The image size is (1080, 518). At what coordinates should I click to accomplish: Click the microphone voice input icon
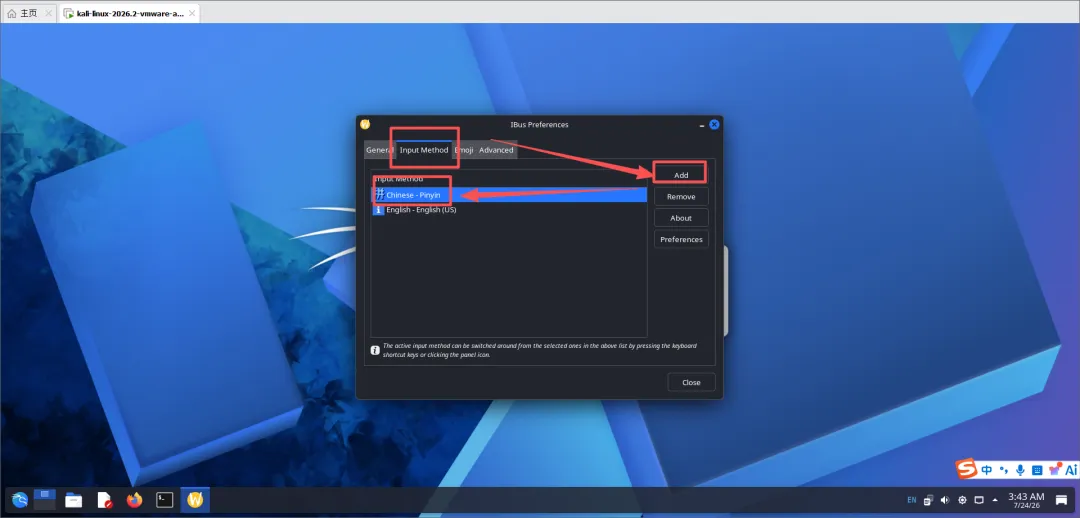tap(1021, 470)
